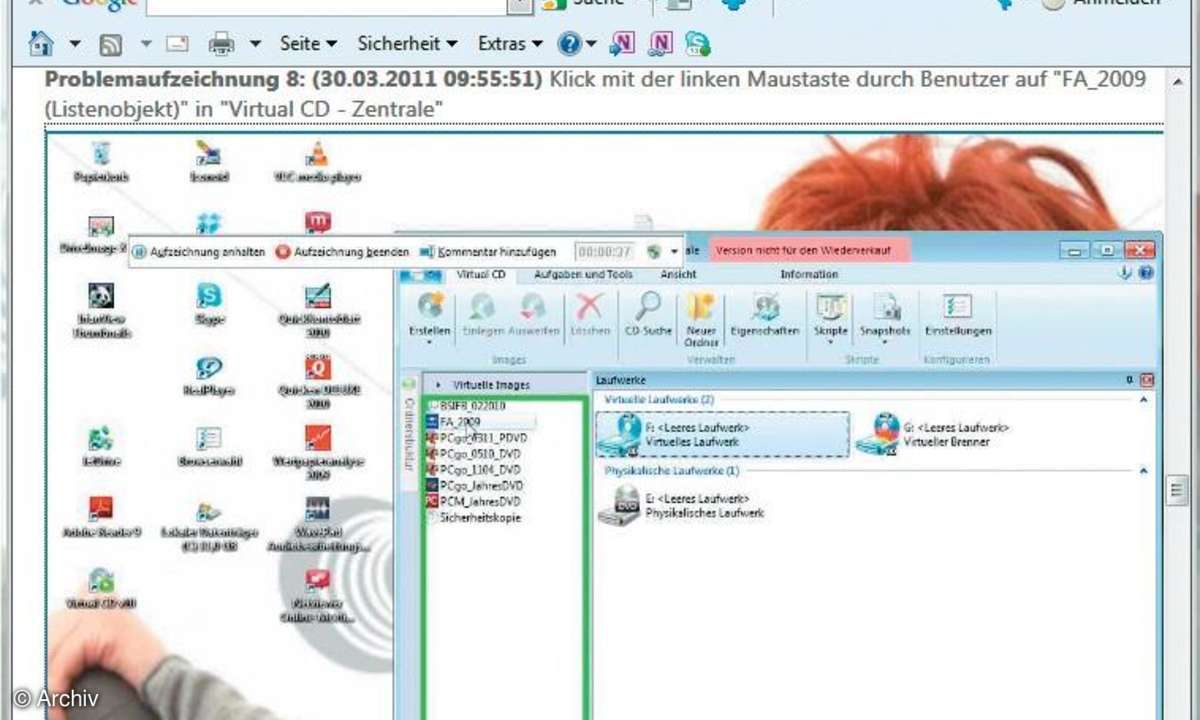Image resolution: width=1200 pixels, height=720 pixels.
Task: Switch to the Ansicht tab
Action: [679, 274]
